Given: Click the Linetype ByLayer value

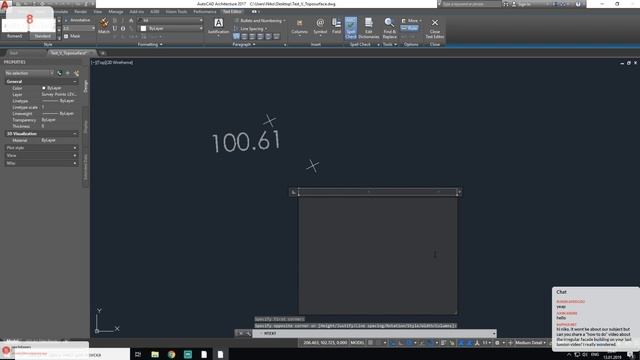Looking at the screenshot, I should (58, 101).
